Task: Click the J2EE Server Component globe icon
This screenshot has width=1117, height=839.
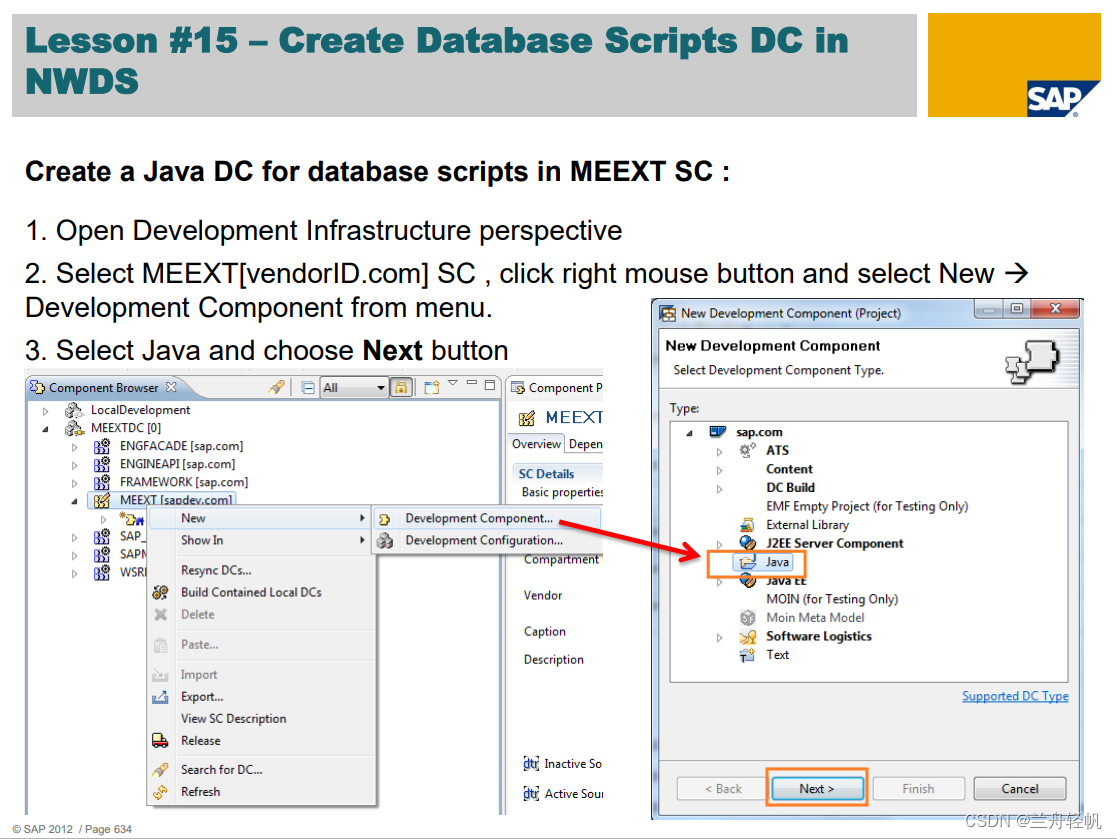Action: click(x=747, y=543)
